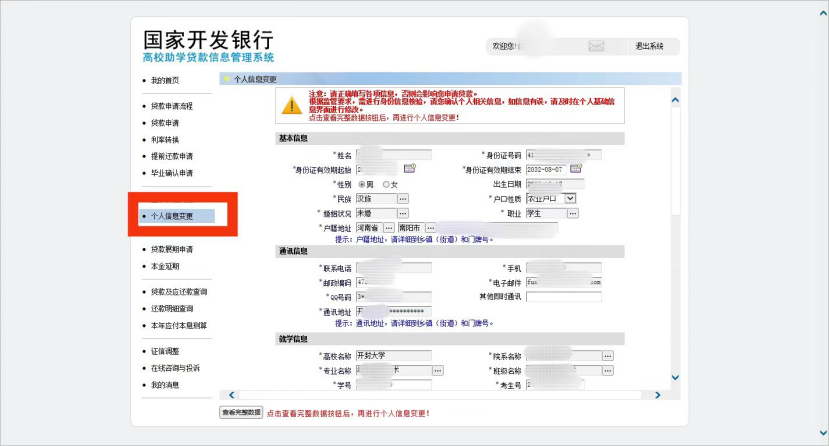
Task: Open 我的消息 menu item
Action: point(165,385)
